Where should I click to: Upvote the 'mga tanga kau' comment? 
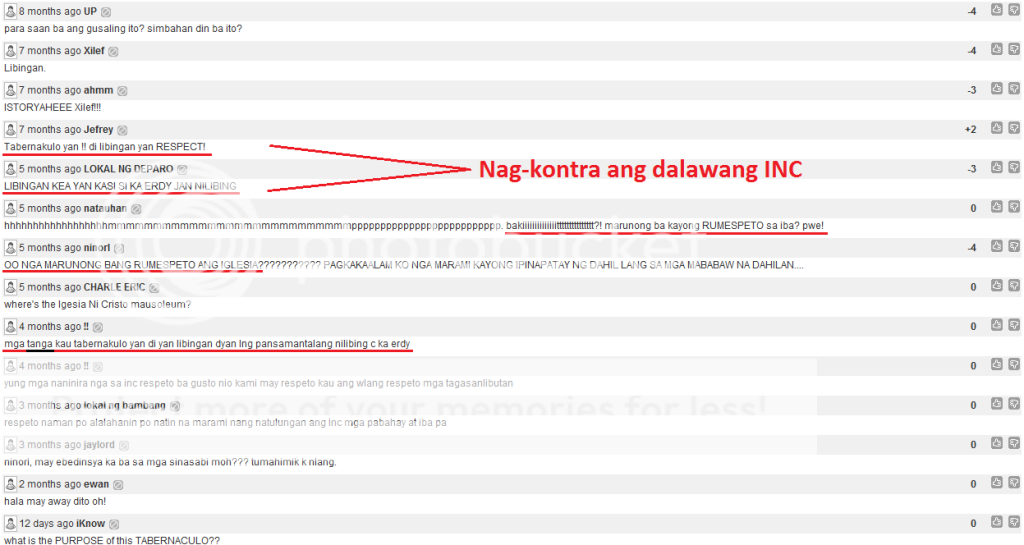pos(997,324)
